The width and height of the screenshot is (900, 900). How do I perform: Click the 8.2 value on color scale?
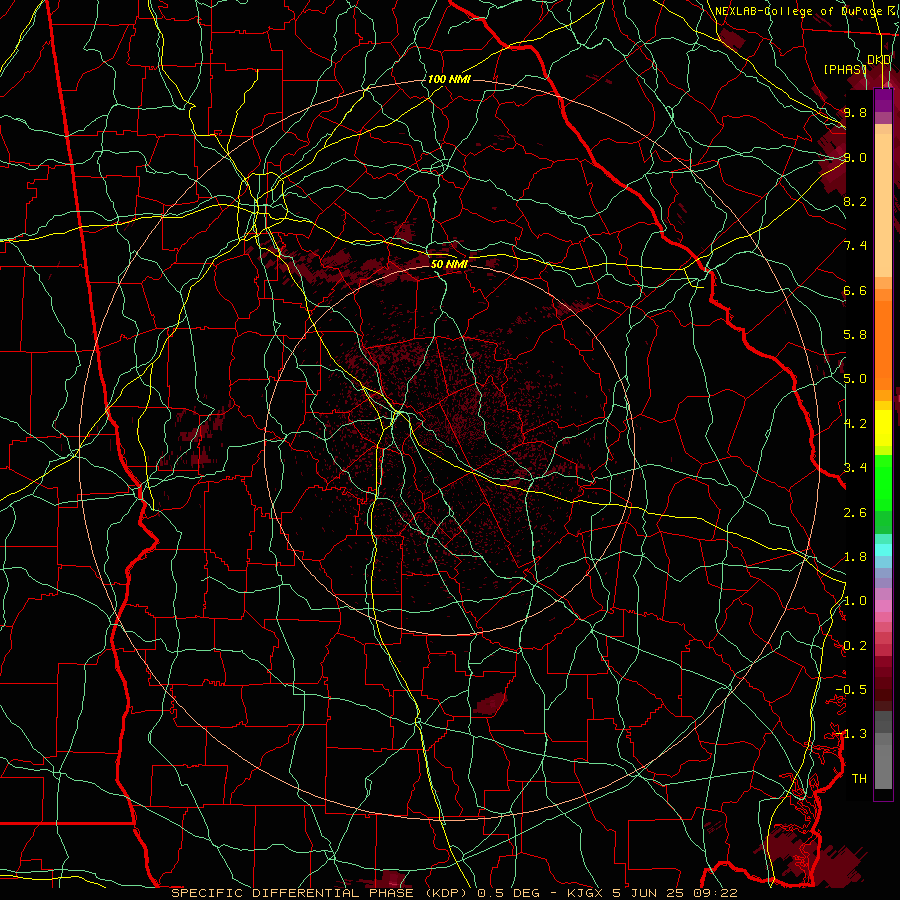point(855,201)
